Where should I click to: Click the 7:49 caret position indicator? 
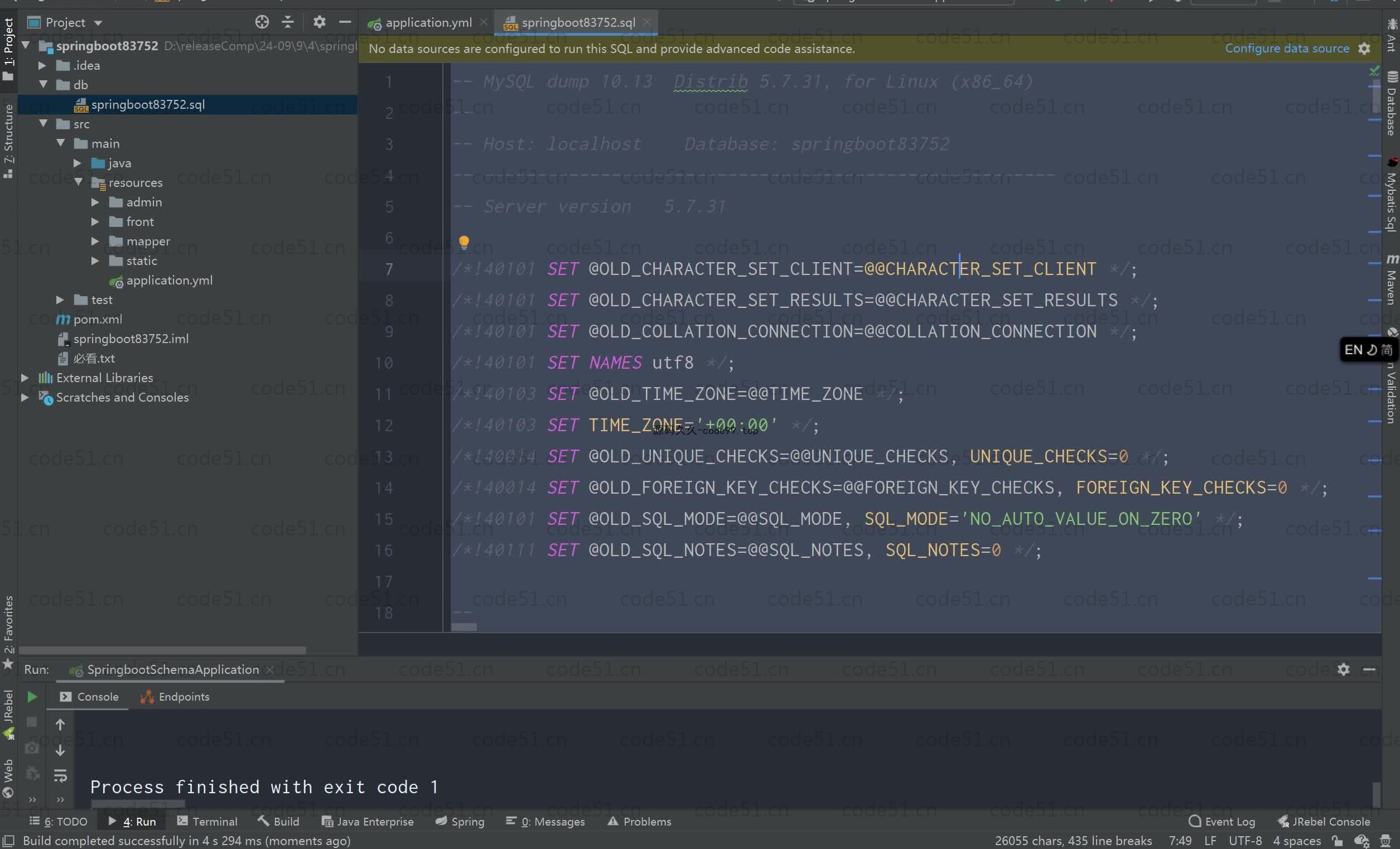coord(1180,841)
